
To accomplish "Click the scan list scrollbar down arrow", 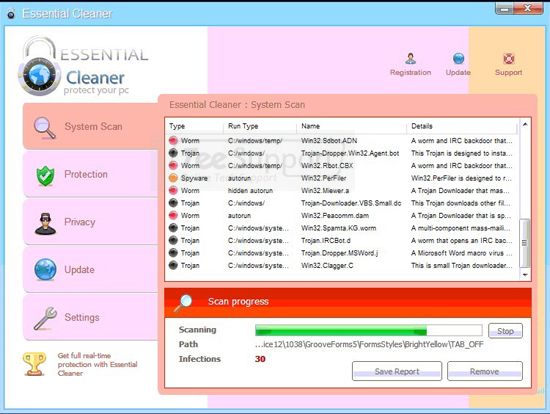I will point(525,275).
